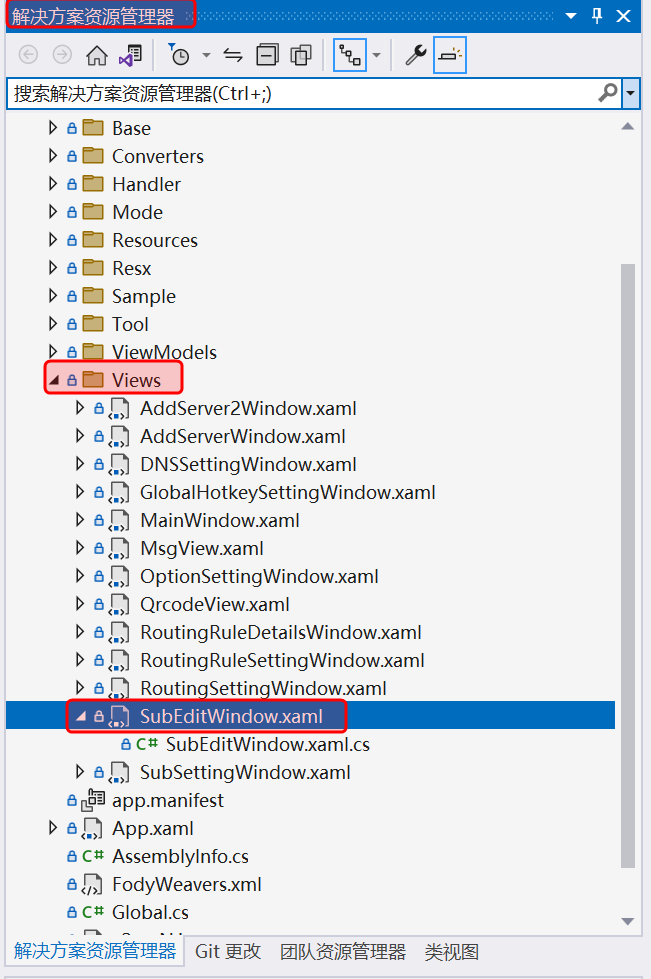The image size is (651, 979).
Task: Click Sync with Active Document icon
Action: [x=233, y=56]
